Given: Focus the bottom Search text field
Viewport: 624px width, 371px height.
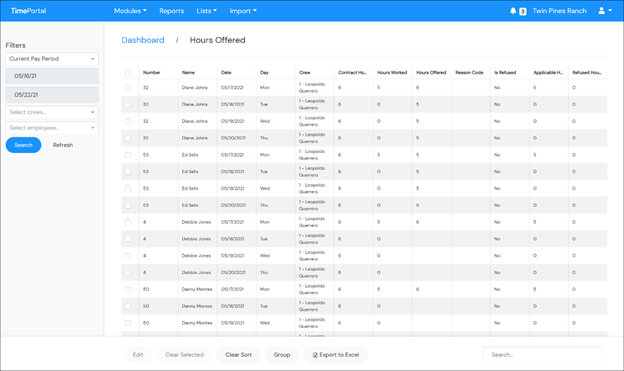Looking at the screenshot, I should [x=543, y=355].
